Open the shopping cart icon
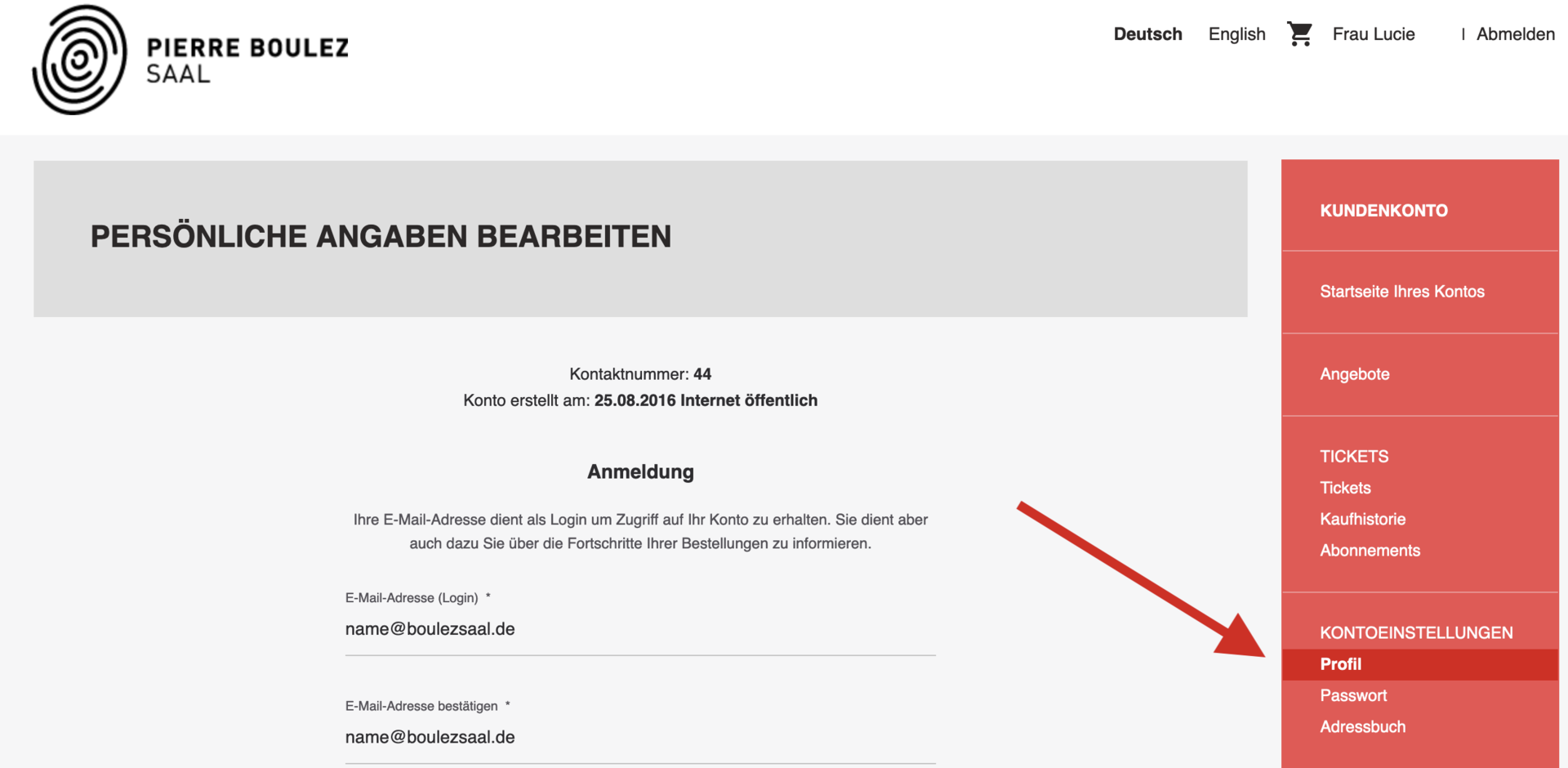The image size is (1568, 768). (x=1299, y=34)
